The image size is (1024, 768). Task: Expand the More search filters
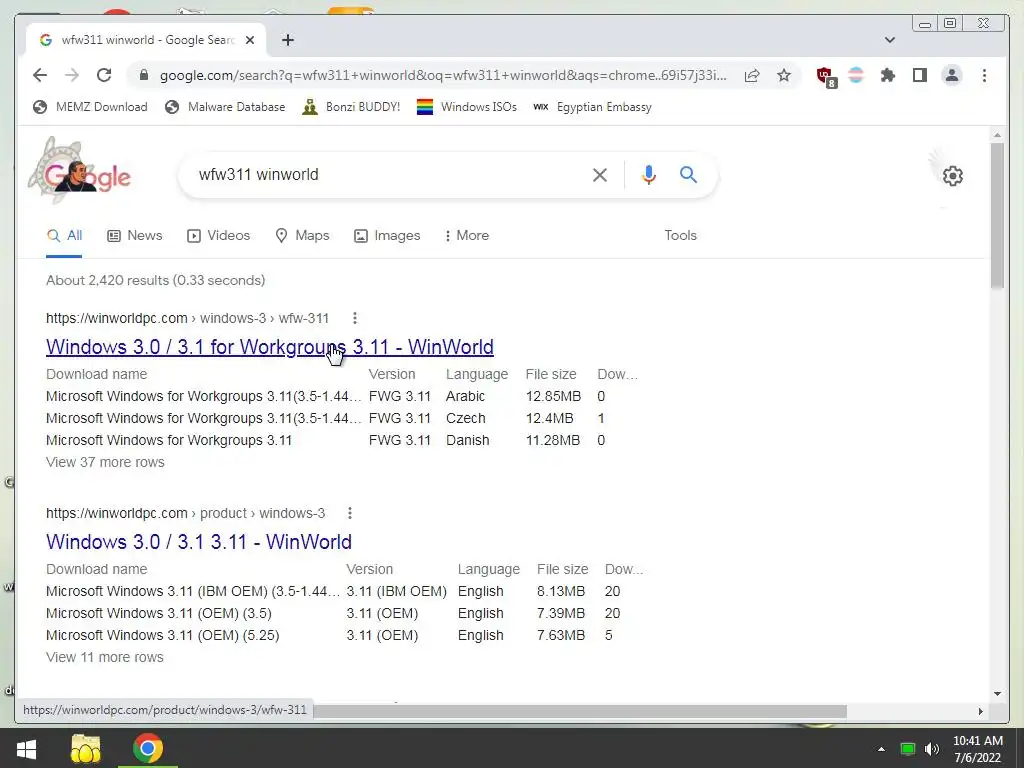click(466, 236)
